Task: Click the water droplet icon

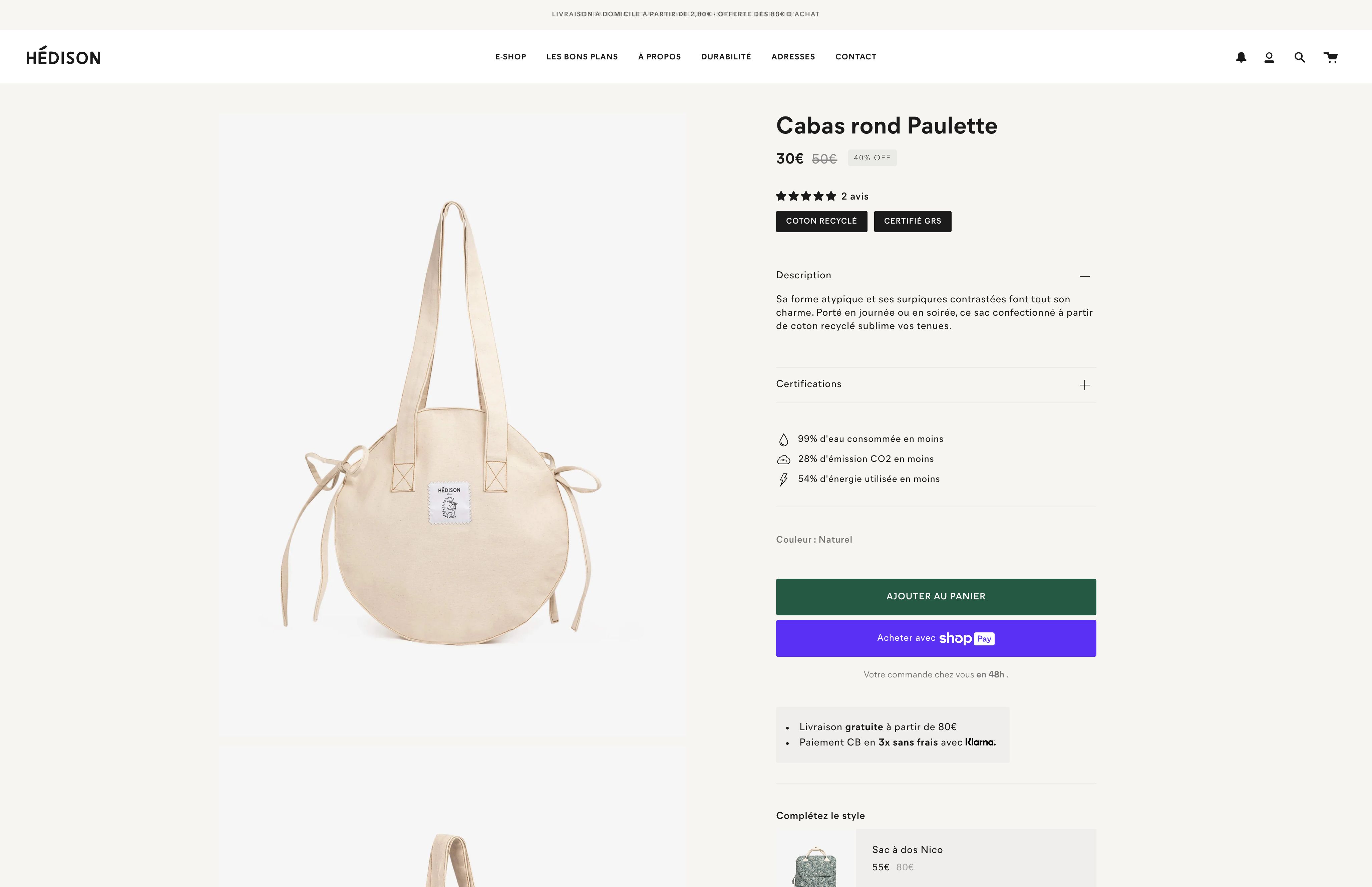Action: pos(783,440)
